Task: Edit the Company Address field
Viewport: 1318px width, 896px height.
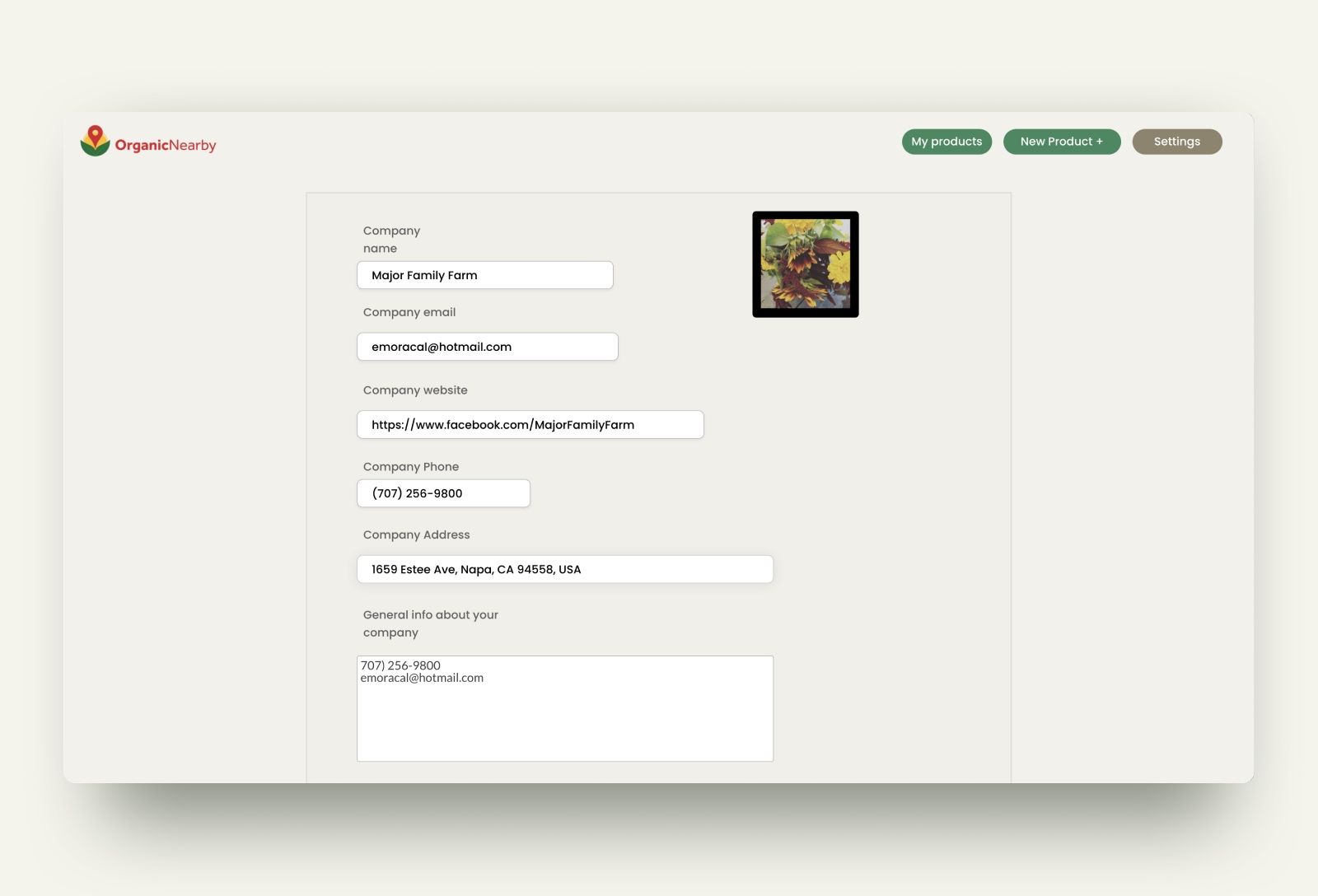Action: [565, 569]
